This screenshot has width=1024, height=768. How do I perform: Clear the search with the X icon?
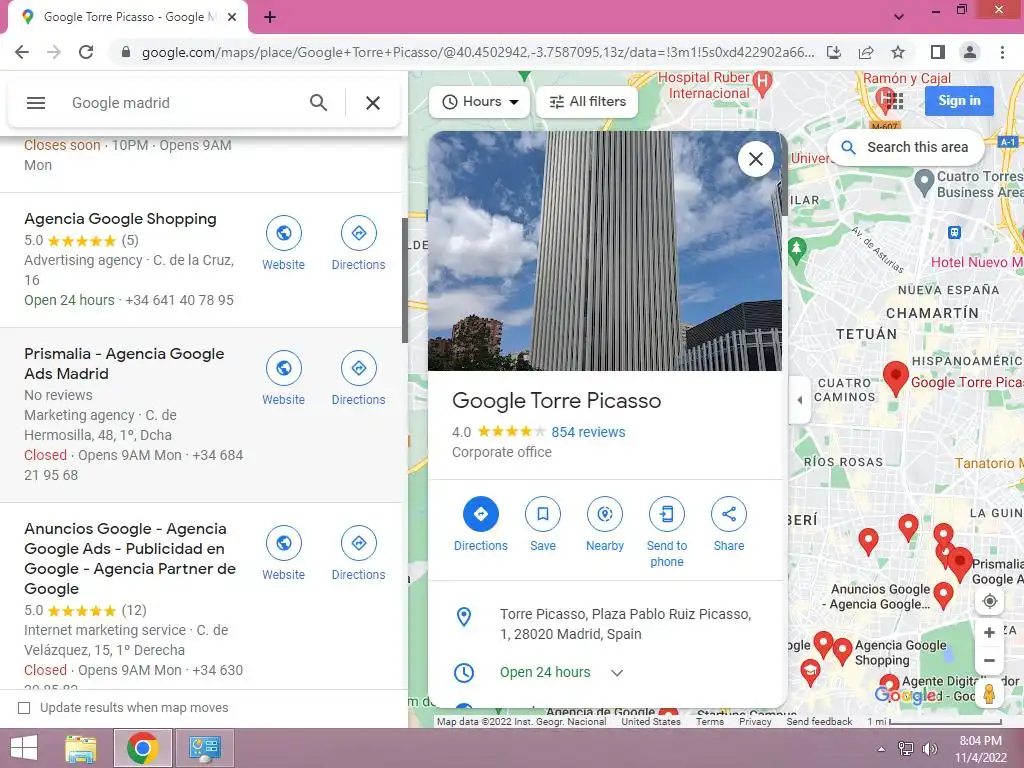(373, 103)
